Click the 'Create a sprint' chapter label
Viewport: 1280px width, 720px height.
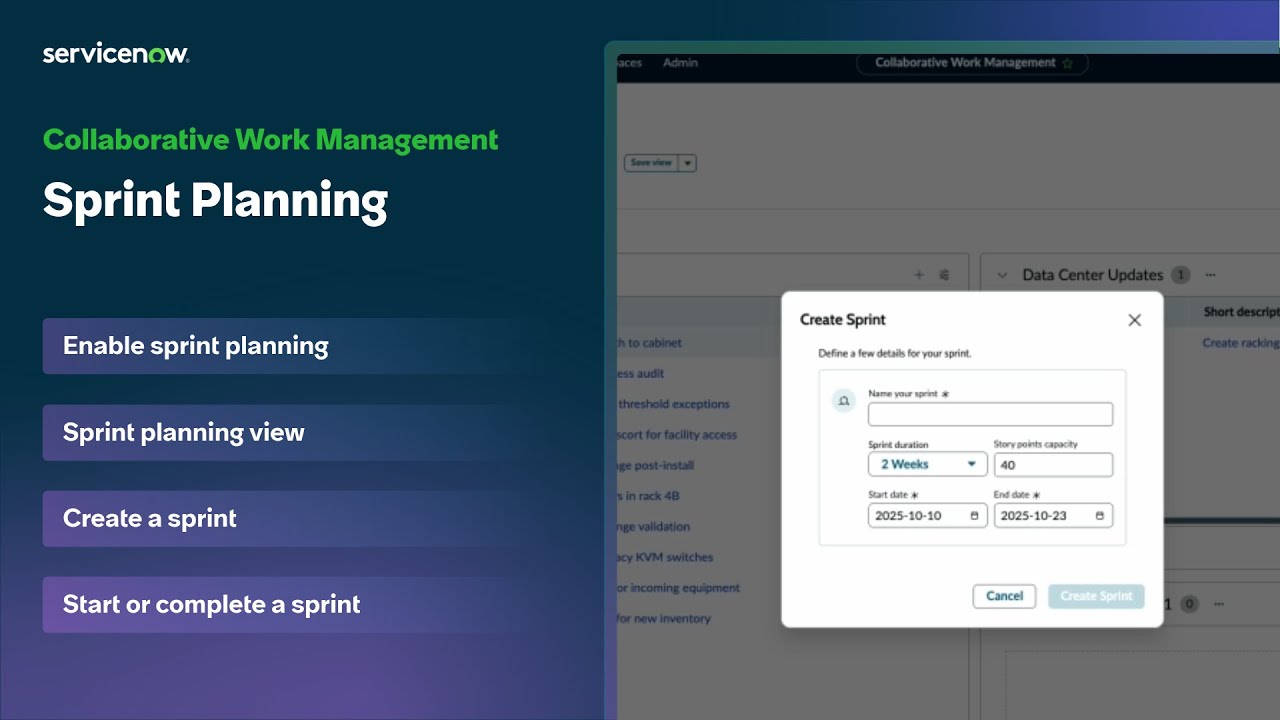click(x=150, y=518)
